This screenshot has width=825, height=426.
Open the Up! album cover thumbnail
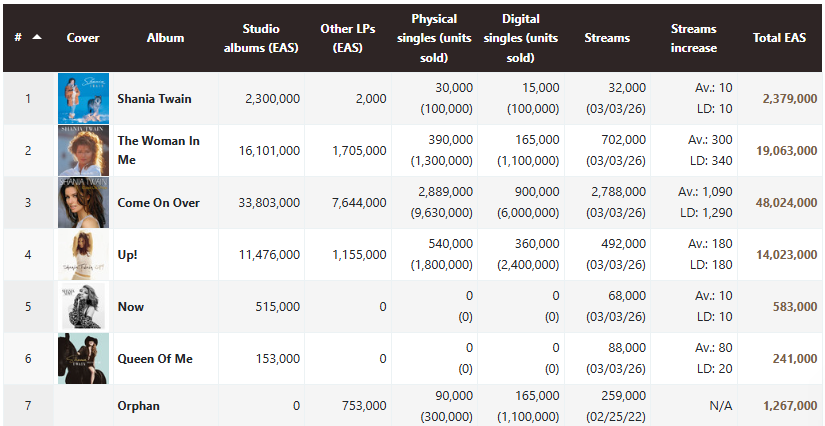[83, 255]
